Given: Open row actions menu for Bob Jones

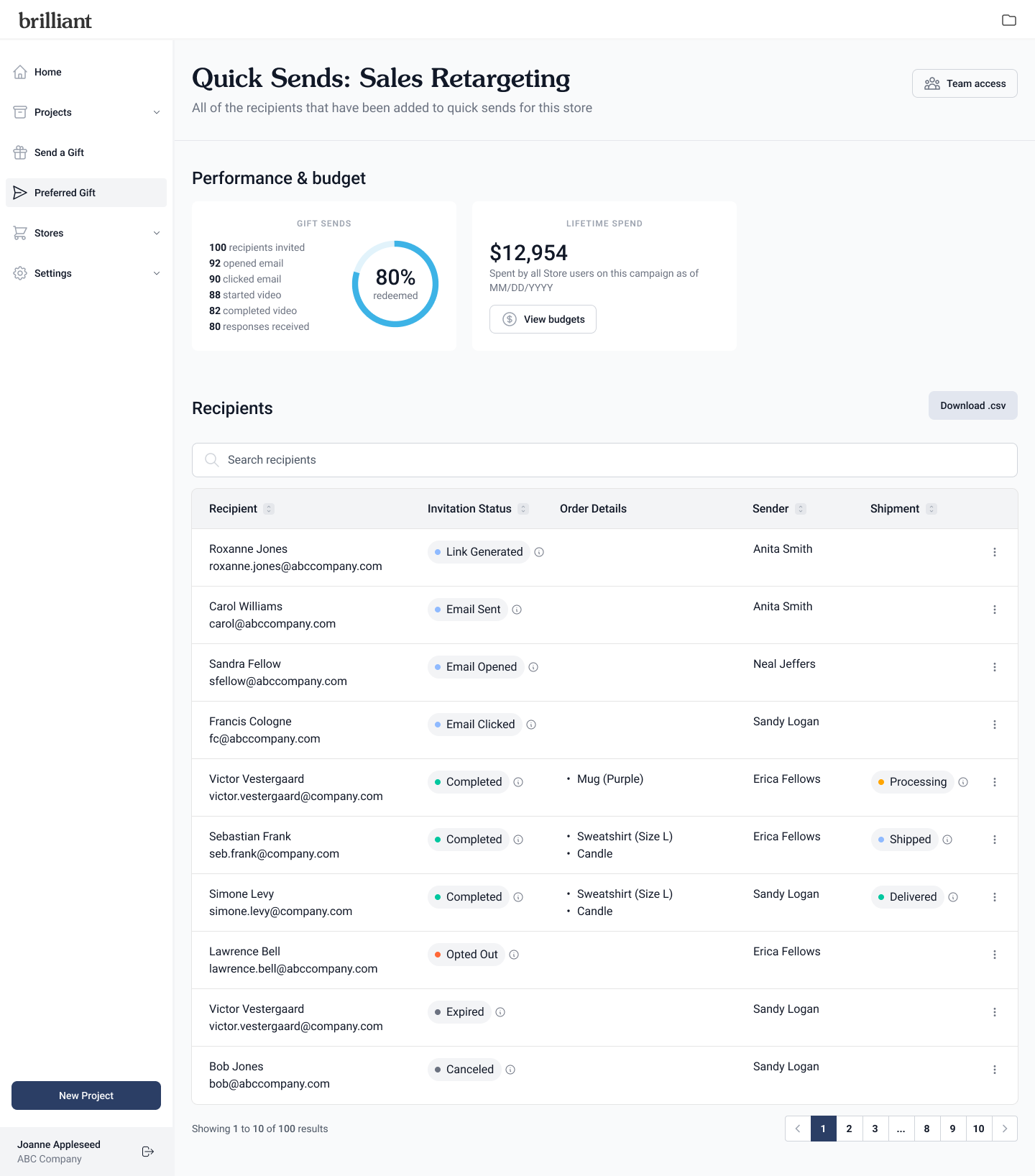Looking at the screenshot, I should (x=995, y=1070).
